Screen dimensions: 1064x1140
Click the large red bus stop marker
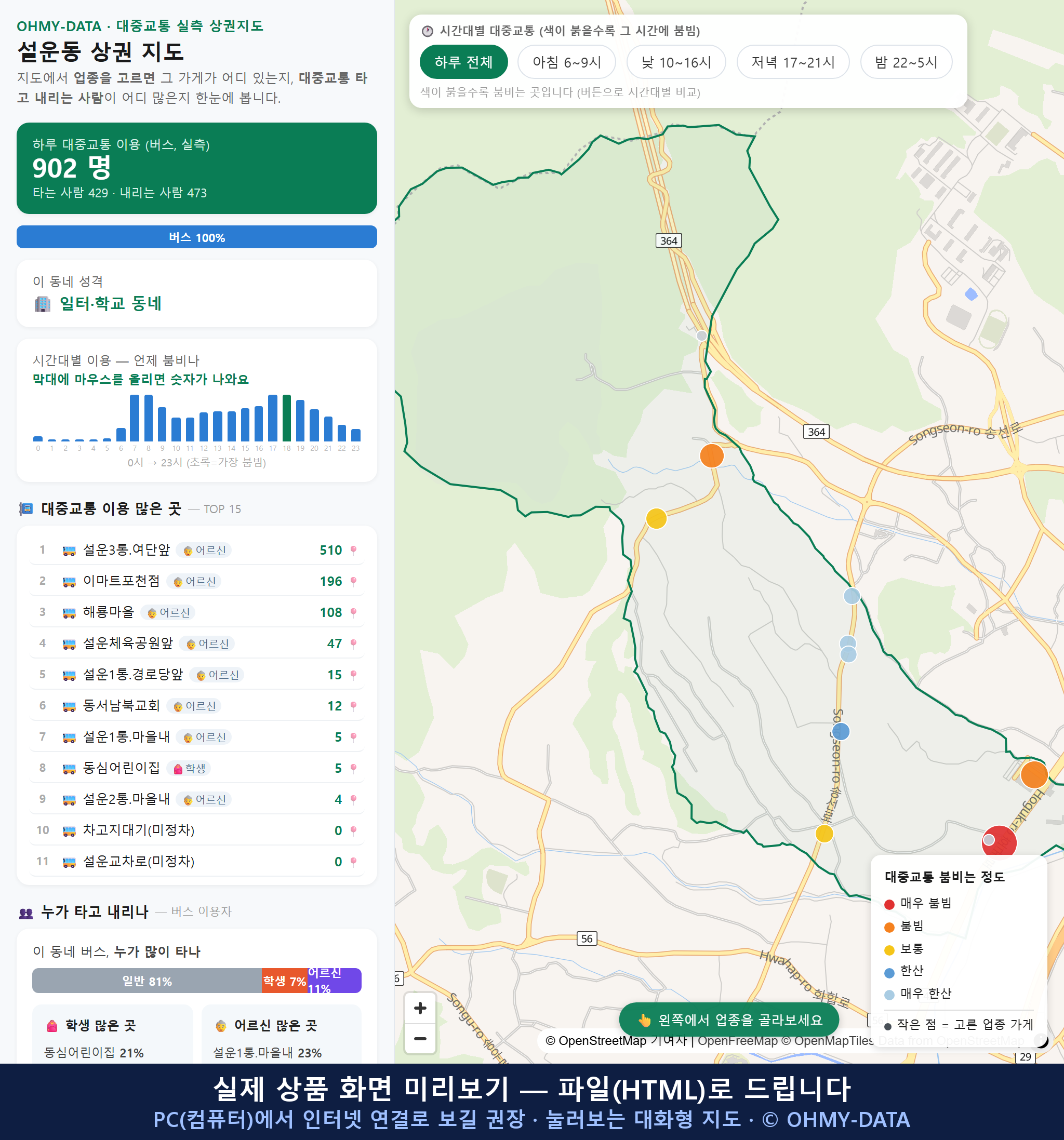point(999,843)
